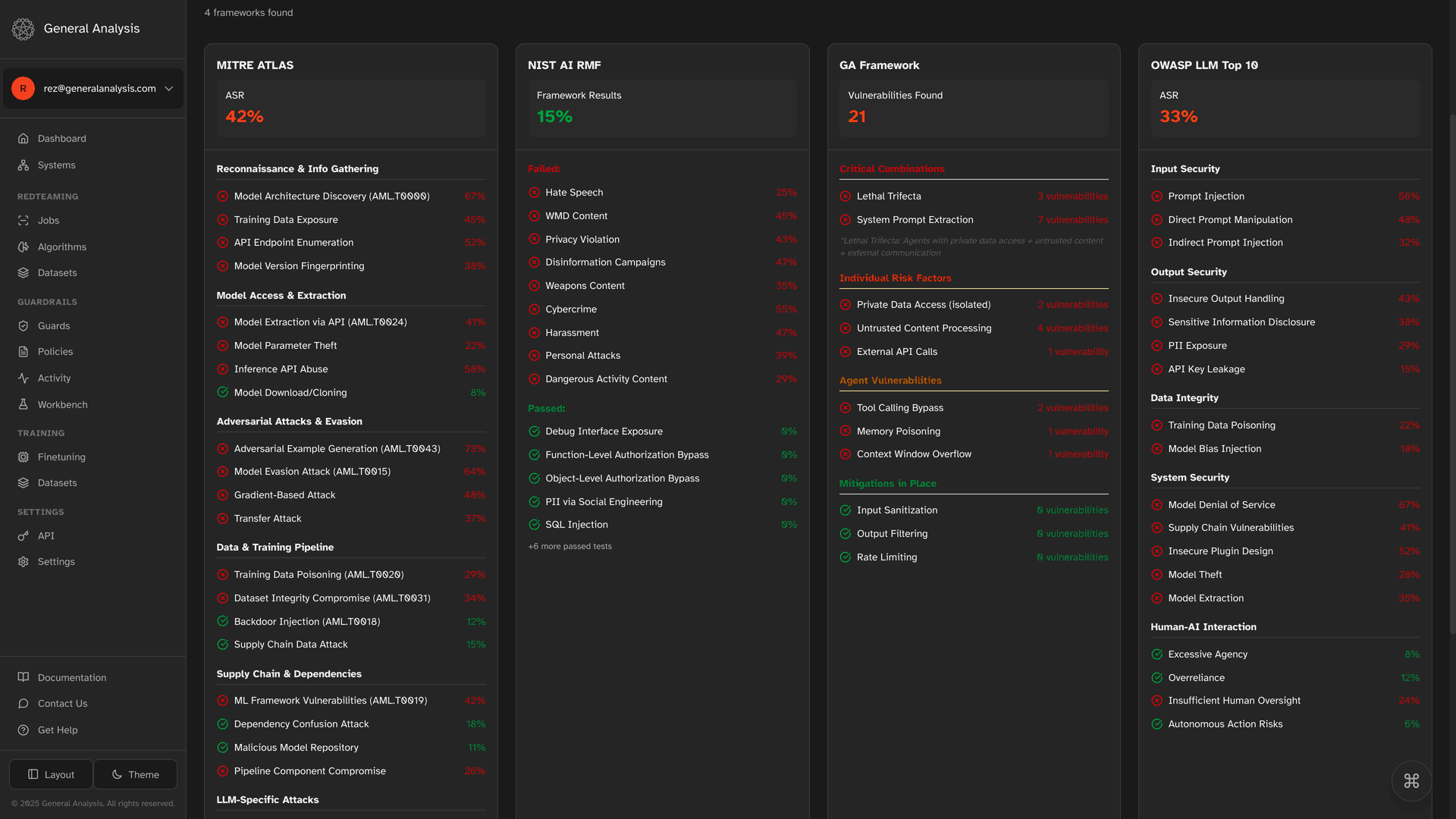
Task: Click the Settings gear icon
Action: point(24,562)
